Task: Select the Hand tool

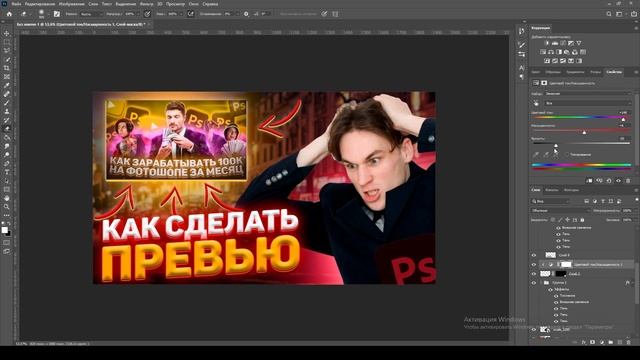Action: (x=7, y=198)
